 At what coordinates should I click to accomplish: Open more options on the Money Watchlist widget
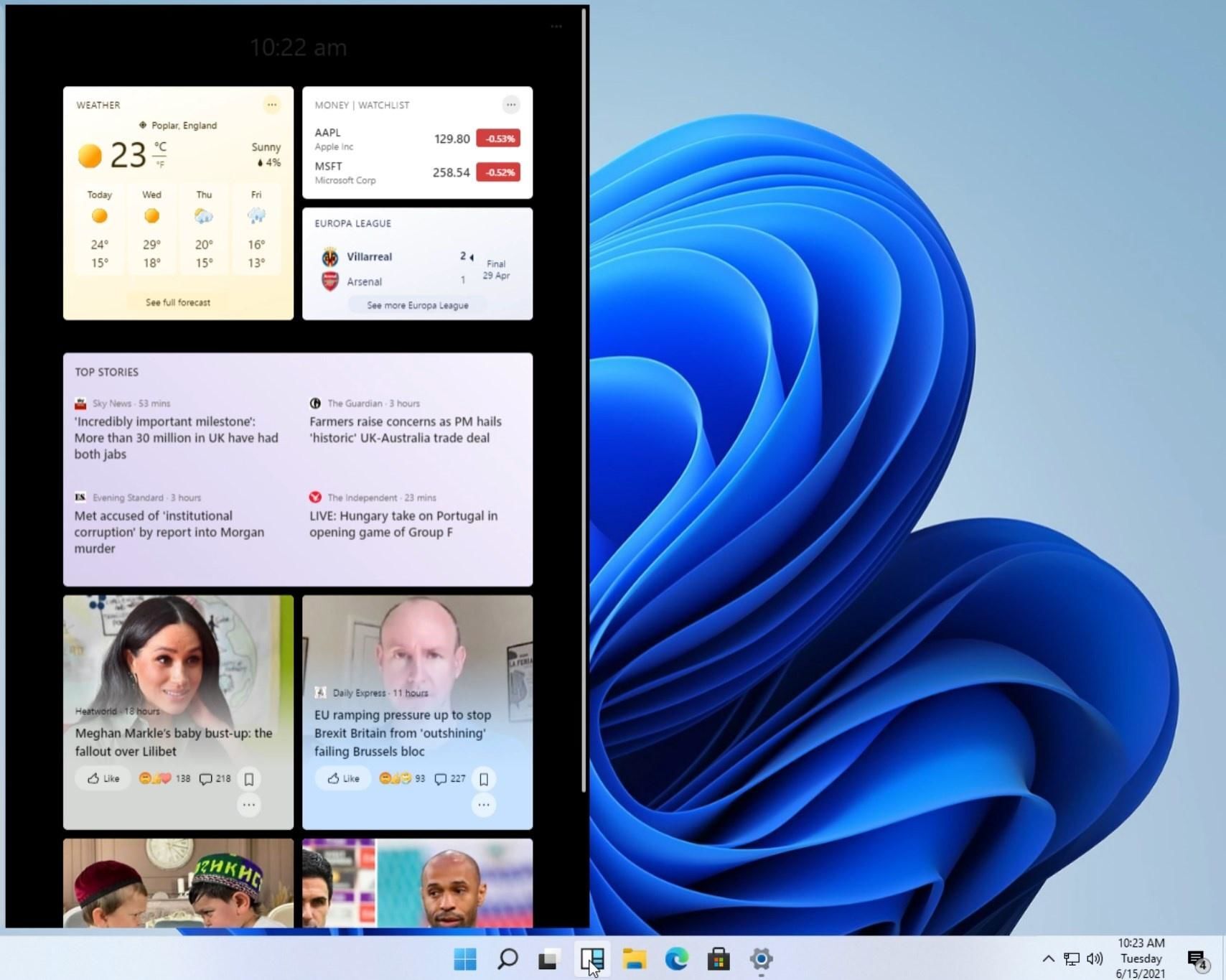[x=511, y=105]
